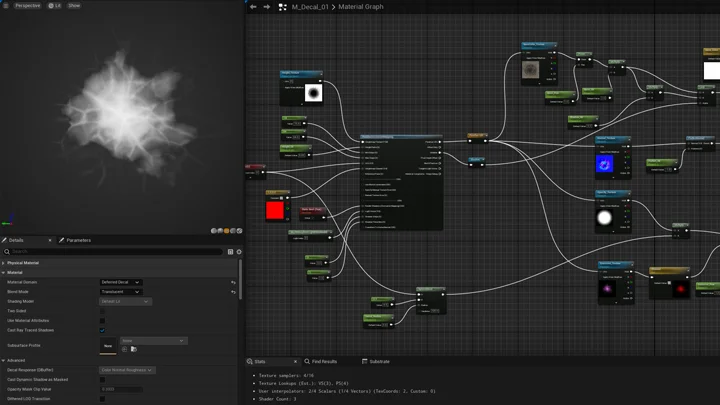Click the Opacity Mask Clip Value field
Viewport: 720px width, 405px height.
pos(121,389)
